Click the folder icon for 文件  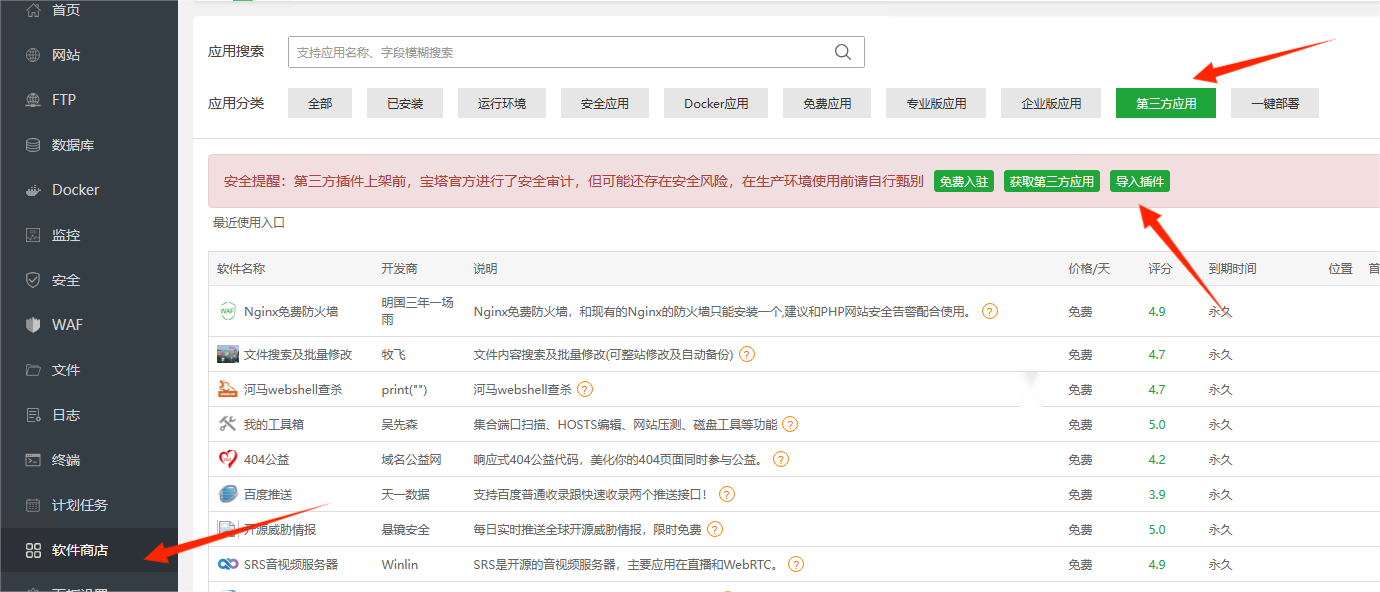click(x=33, y=370)
